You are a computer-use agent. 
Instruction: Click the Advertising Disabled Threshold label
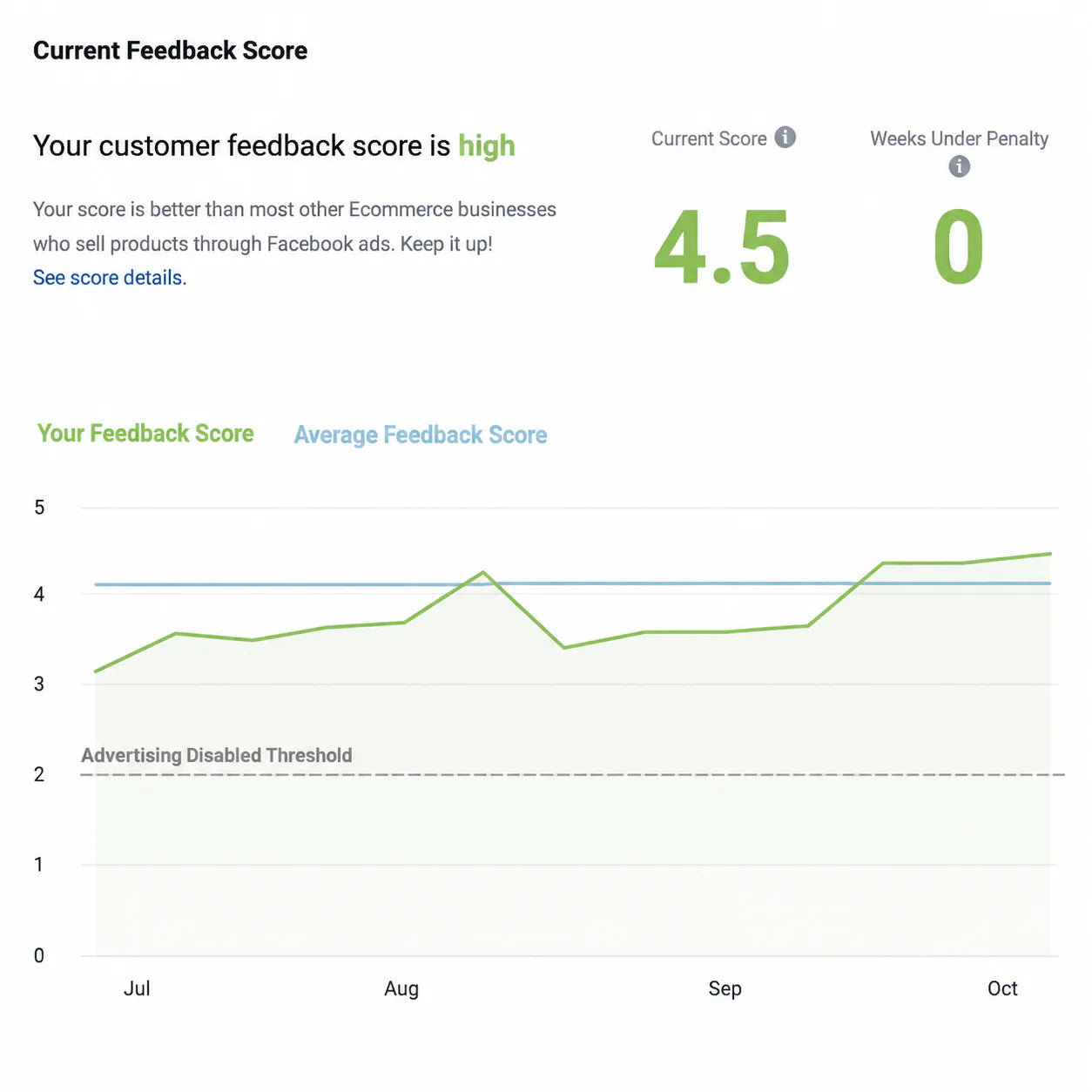[x=217, y=755]
